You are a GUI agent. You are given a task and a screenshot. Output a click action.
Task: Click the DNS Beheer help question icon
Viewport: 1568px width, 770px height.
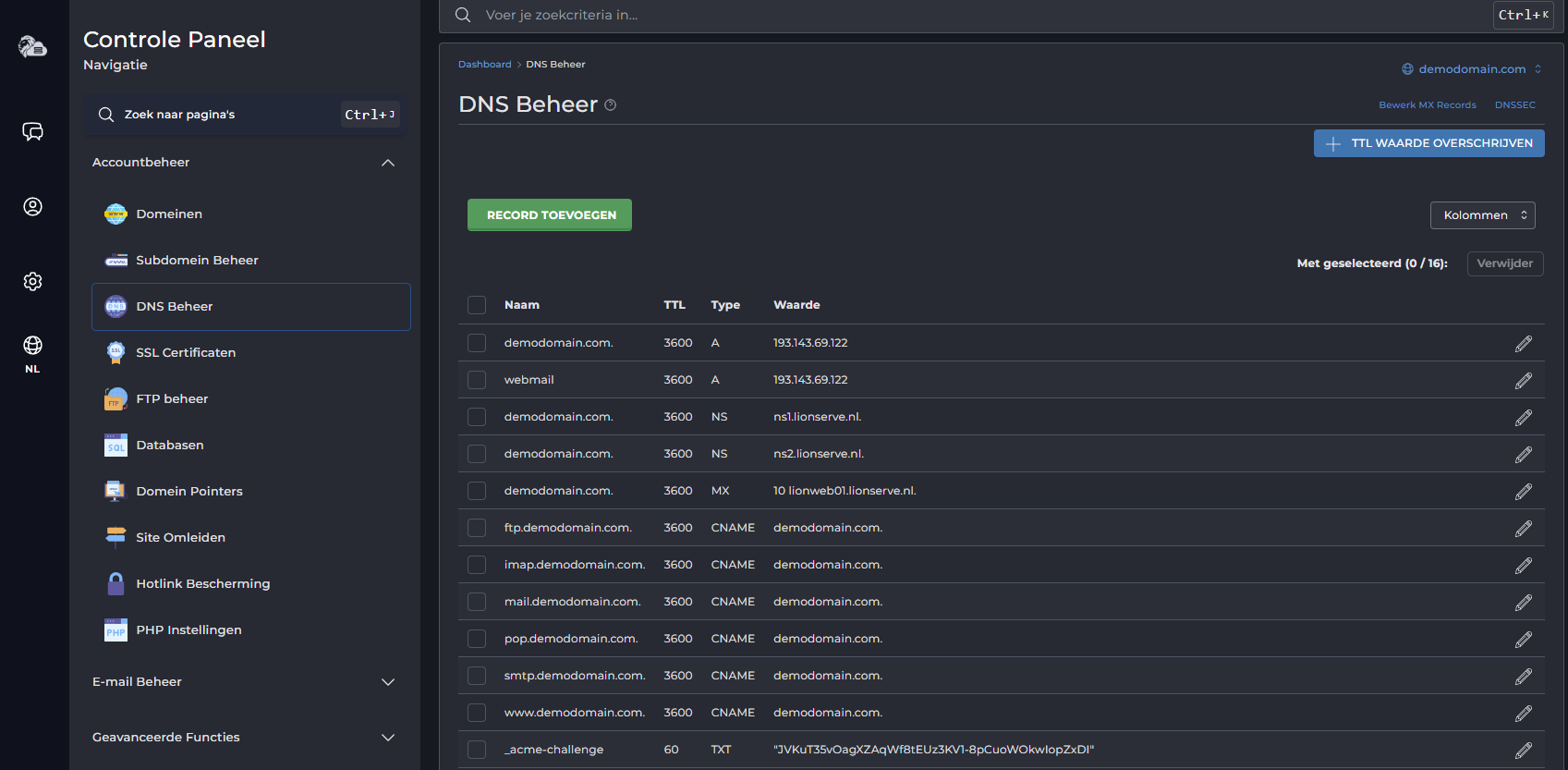[611, 105]
